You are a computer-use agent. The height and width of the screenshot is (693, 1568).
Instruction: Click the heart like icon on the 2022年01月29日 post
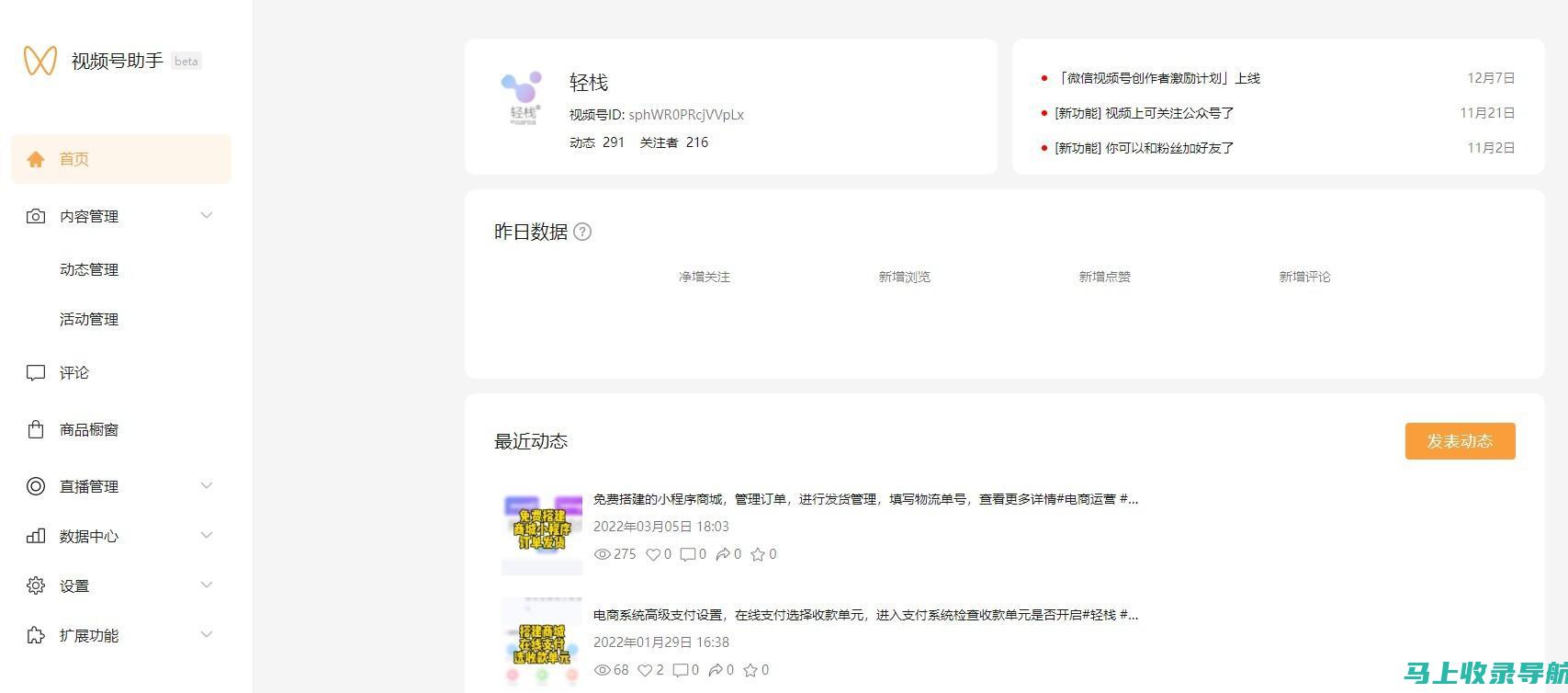coord(646,670)
